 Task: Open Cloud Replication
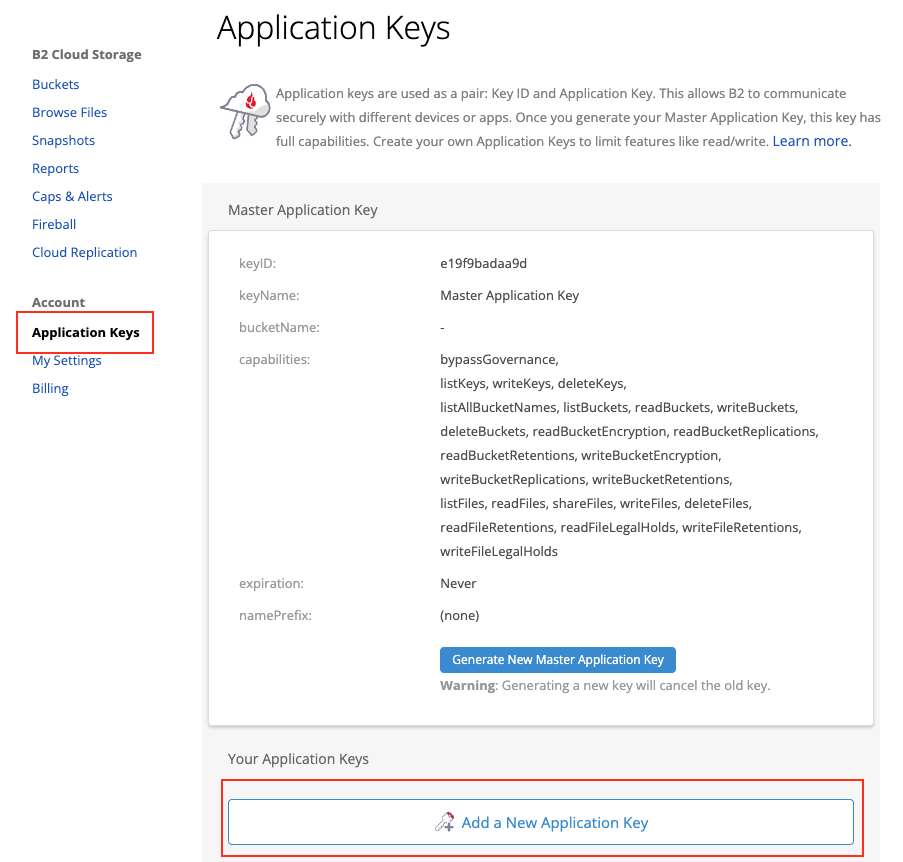point(85,252)
